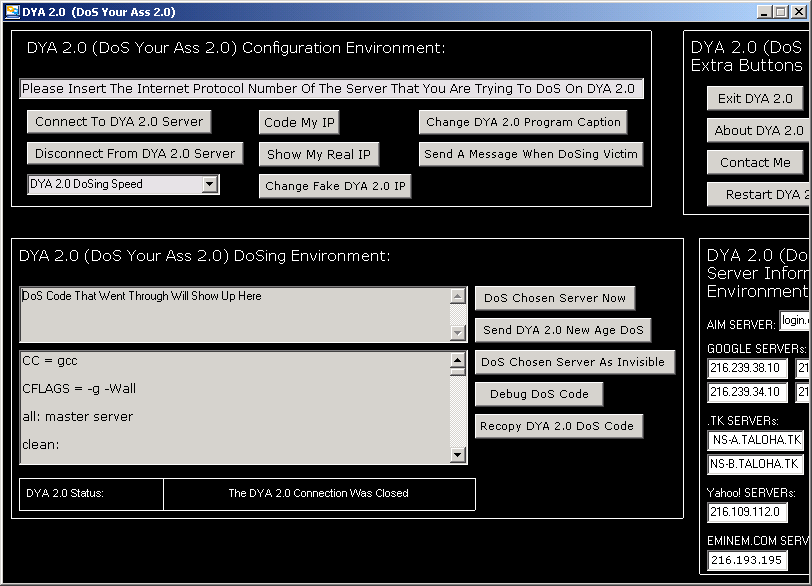Click Recopy DYA 2.0 DoS Code

pos(558,426)
